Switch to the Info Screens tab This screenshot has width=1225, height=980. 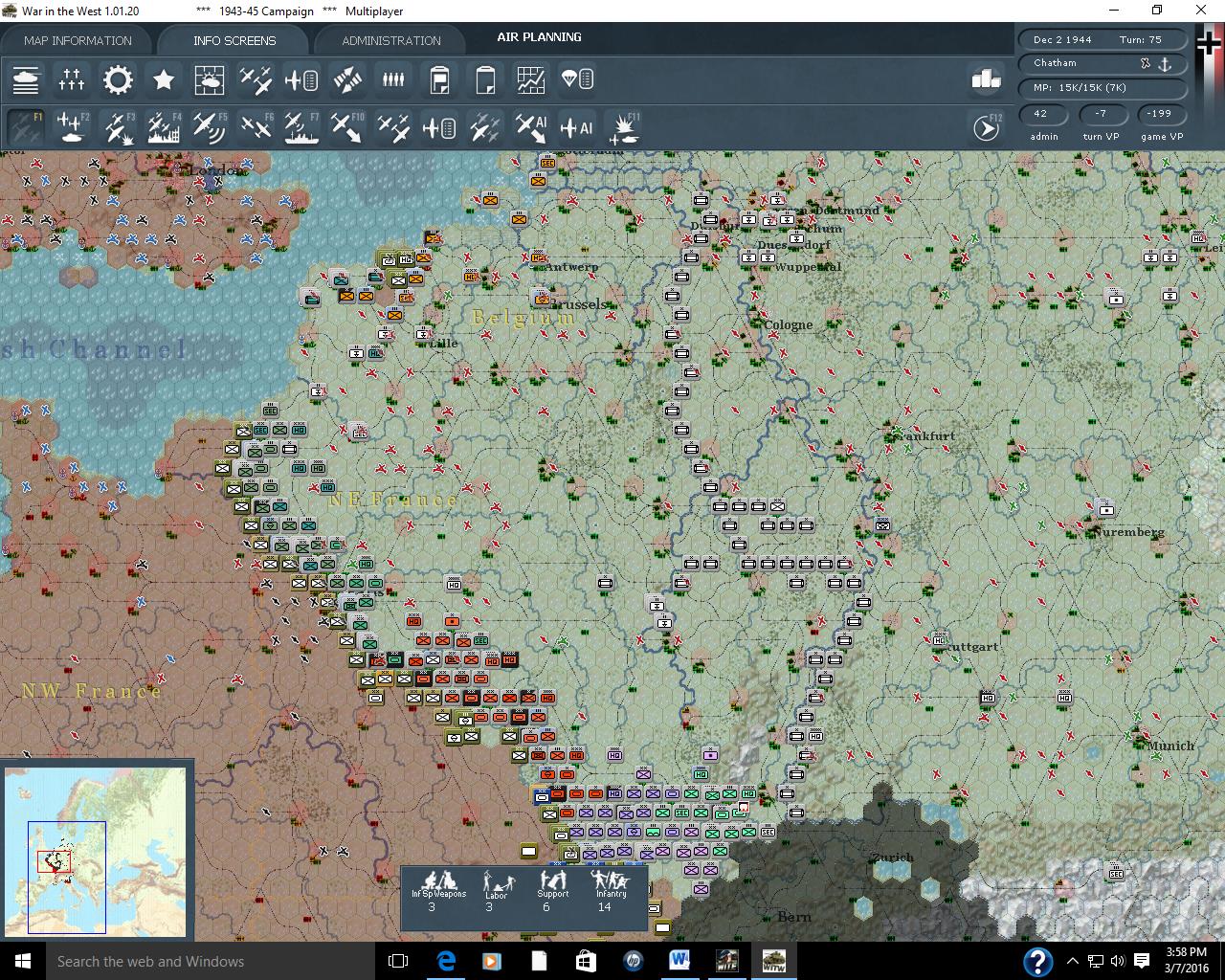click(234, 40)
